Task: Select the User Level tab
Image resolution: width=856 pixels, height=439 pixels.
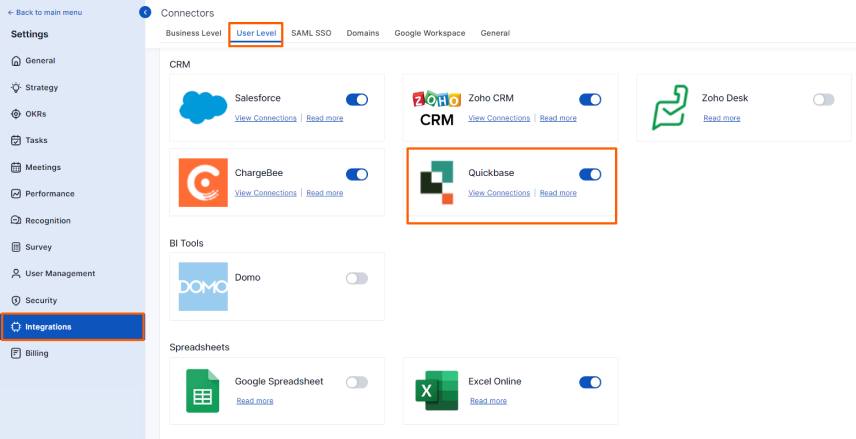Action: coord(256,33)
